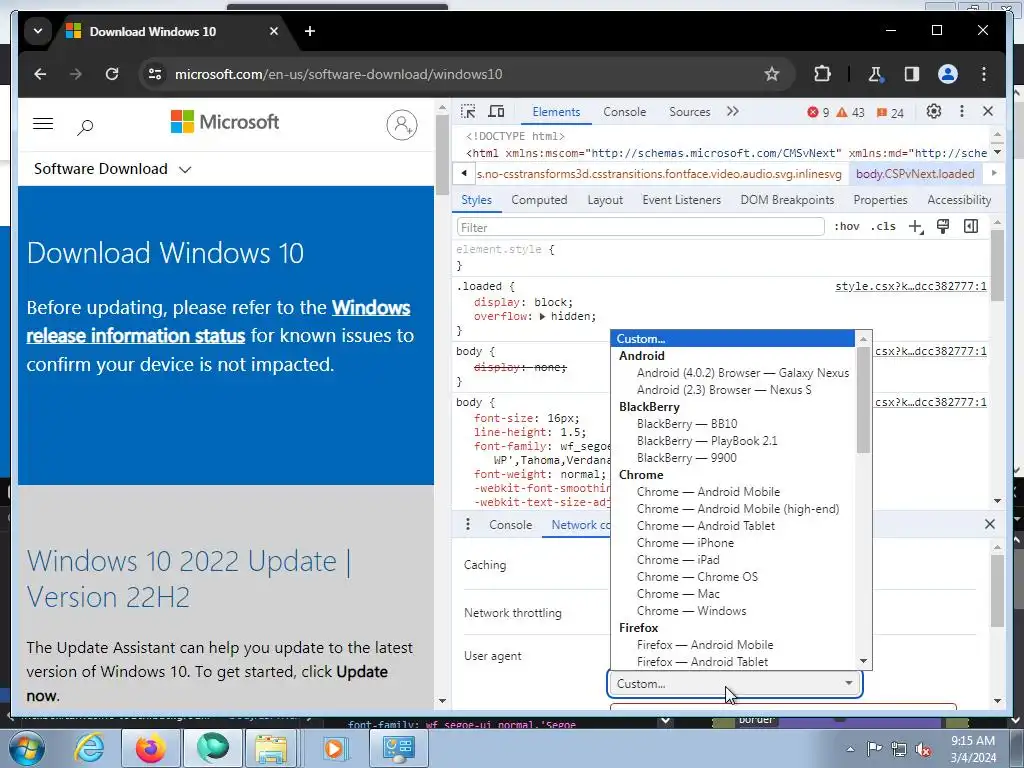Open DevTools customize three-dot menu

click(961, 112)
